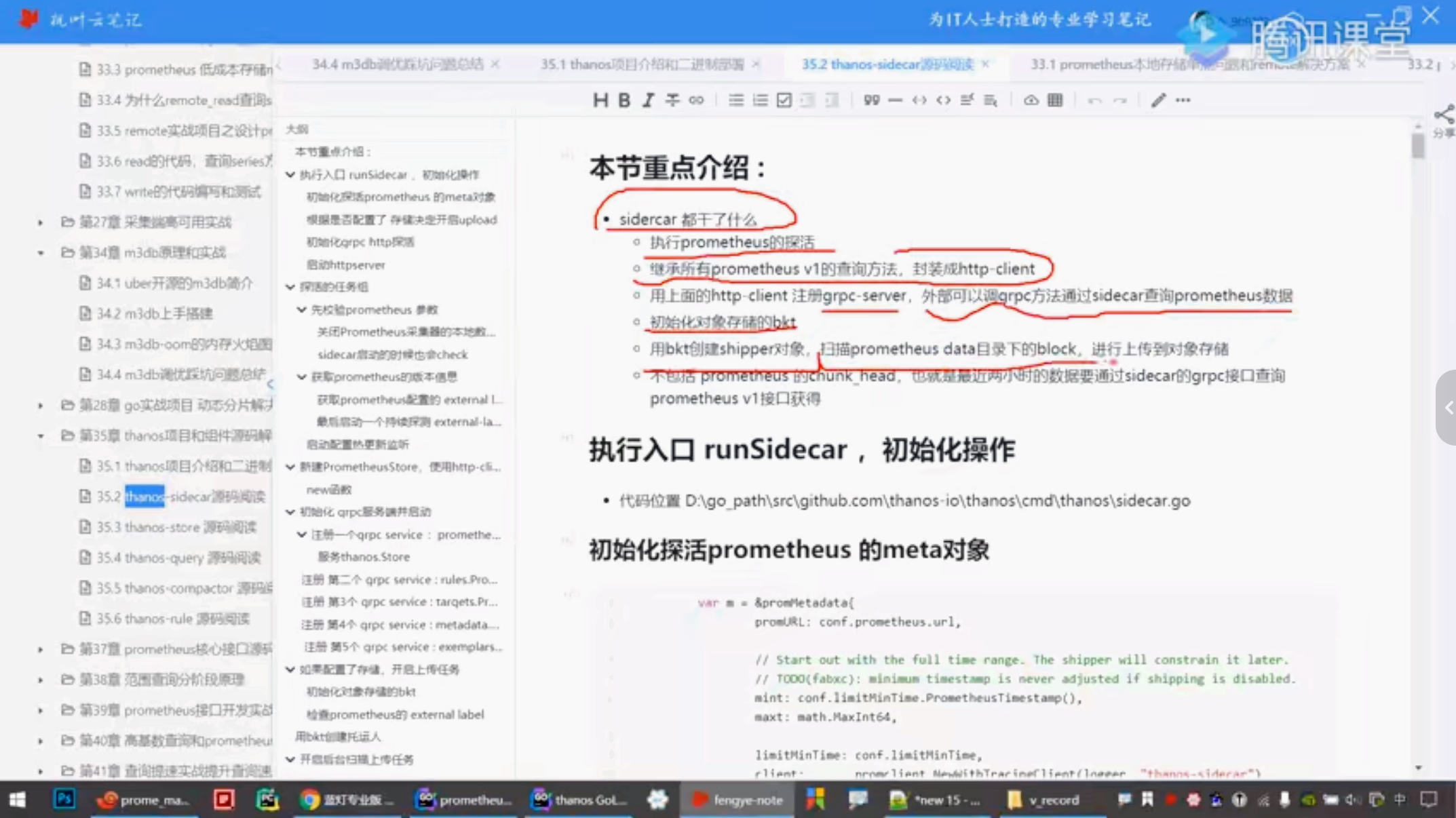Image resolution: width=1456 pixels, height=818 pixels.
Task: Open right edge slide-out panel handle
Action: [1447, 408]
